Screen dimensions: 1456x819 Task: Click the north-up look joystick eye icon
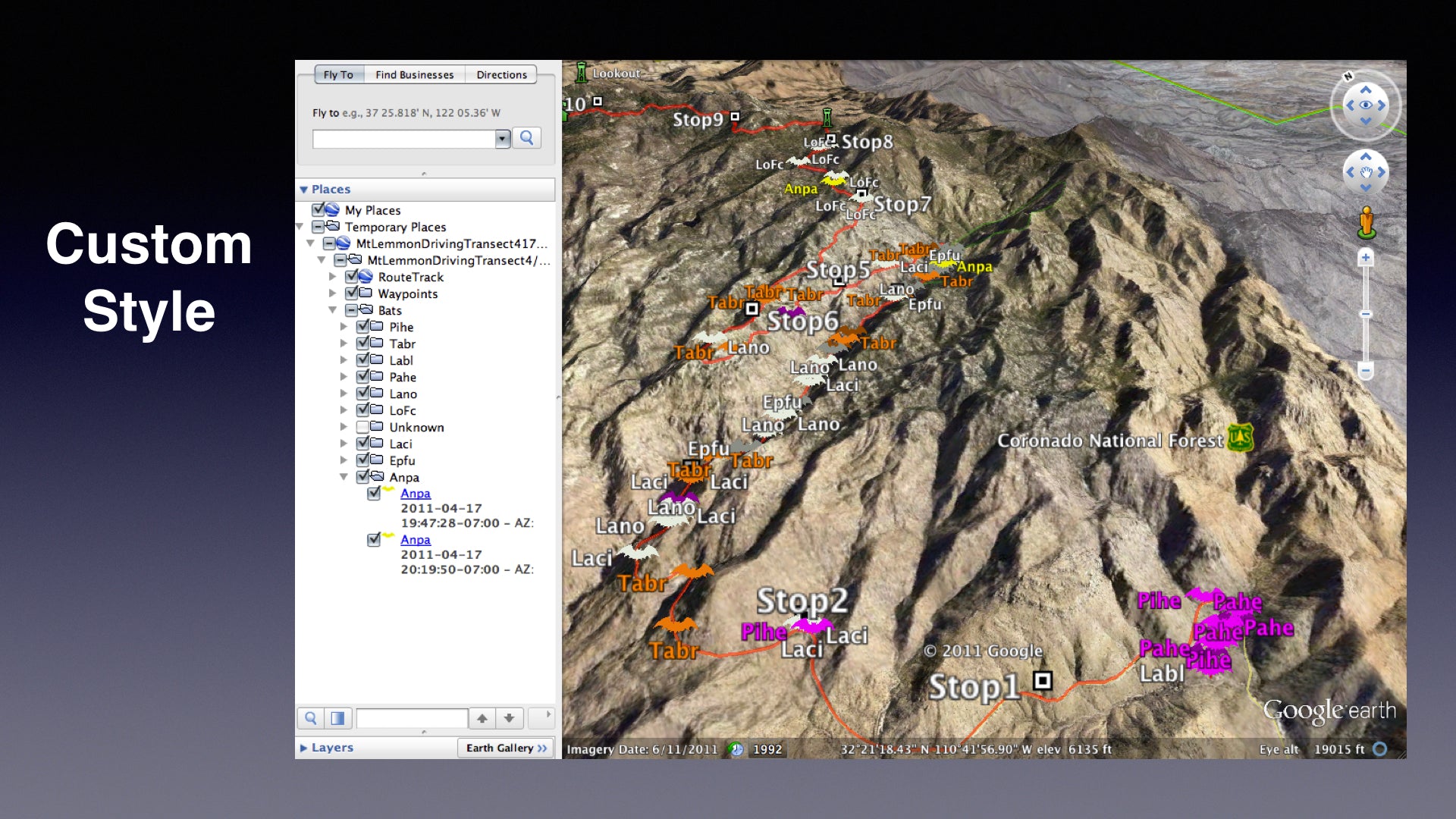coord(1366,105)
